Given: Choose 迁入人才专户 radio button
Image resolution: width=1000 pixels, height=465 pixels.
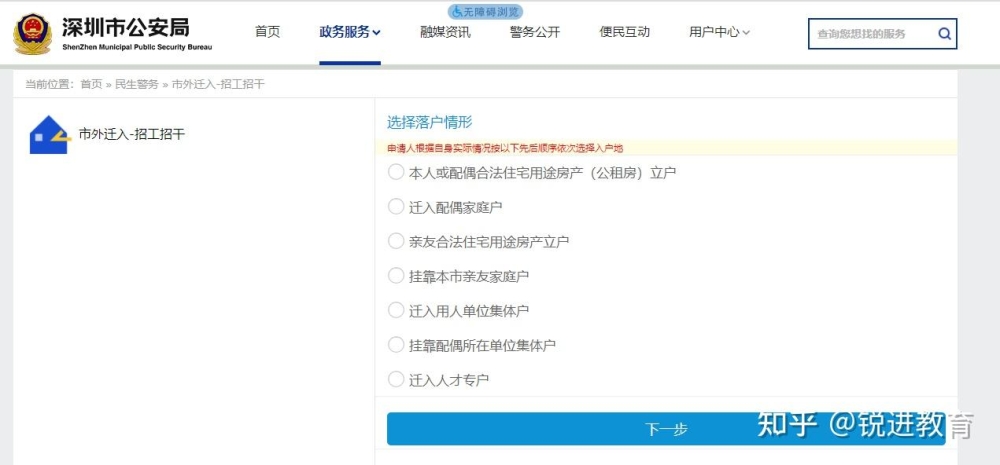Looking at the screenshot, I should coord(396,380).
